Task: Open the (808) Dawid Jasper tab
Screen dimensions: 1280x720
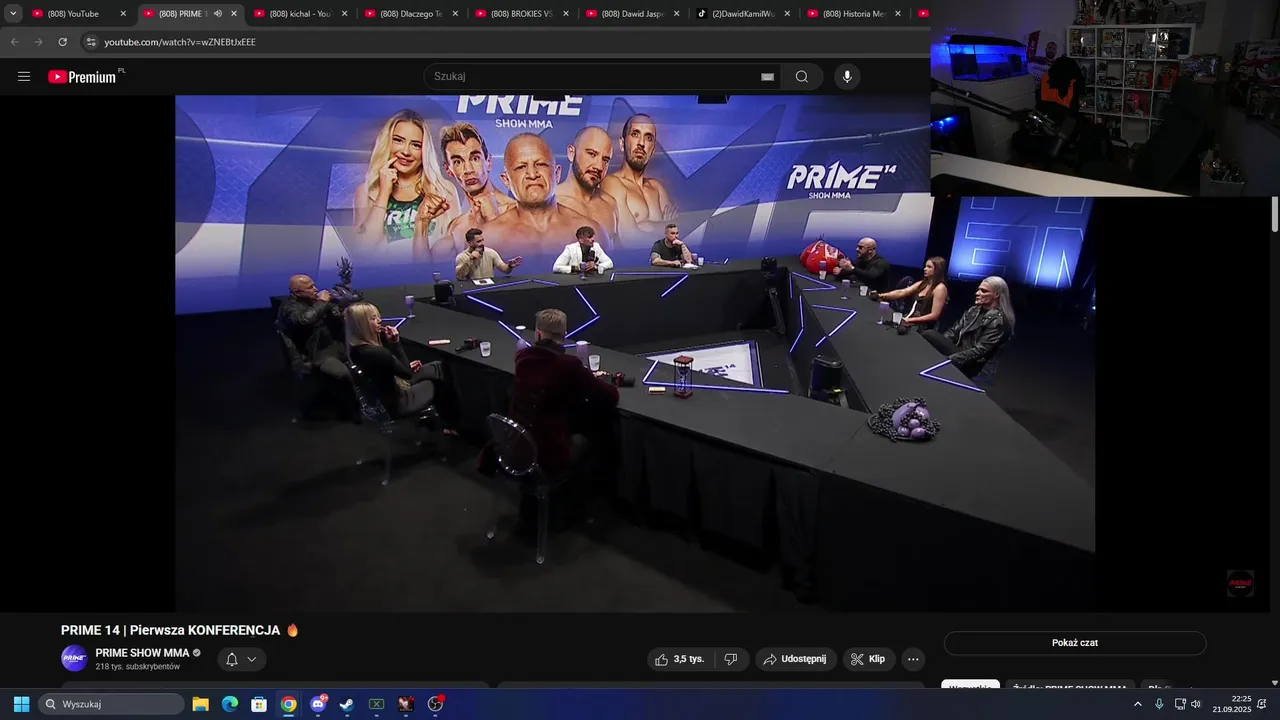Action: coord(631,14)
